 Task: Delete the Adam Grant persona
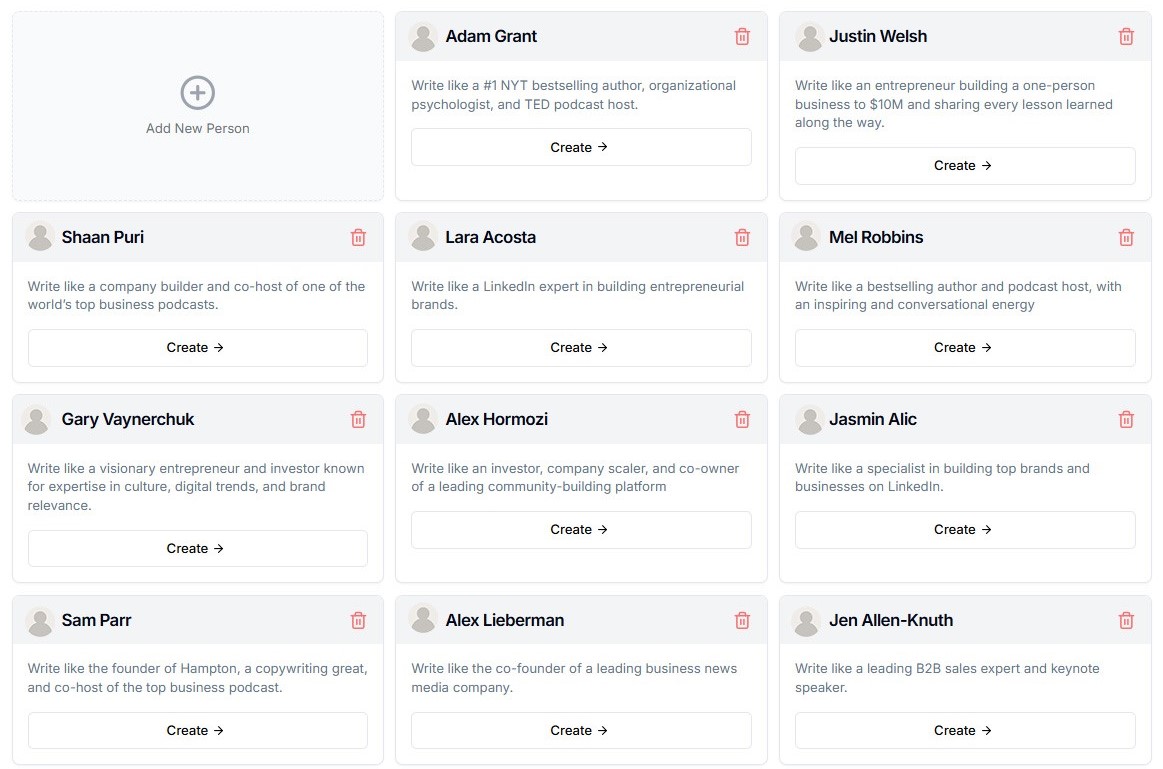tap(742, 37)
